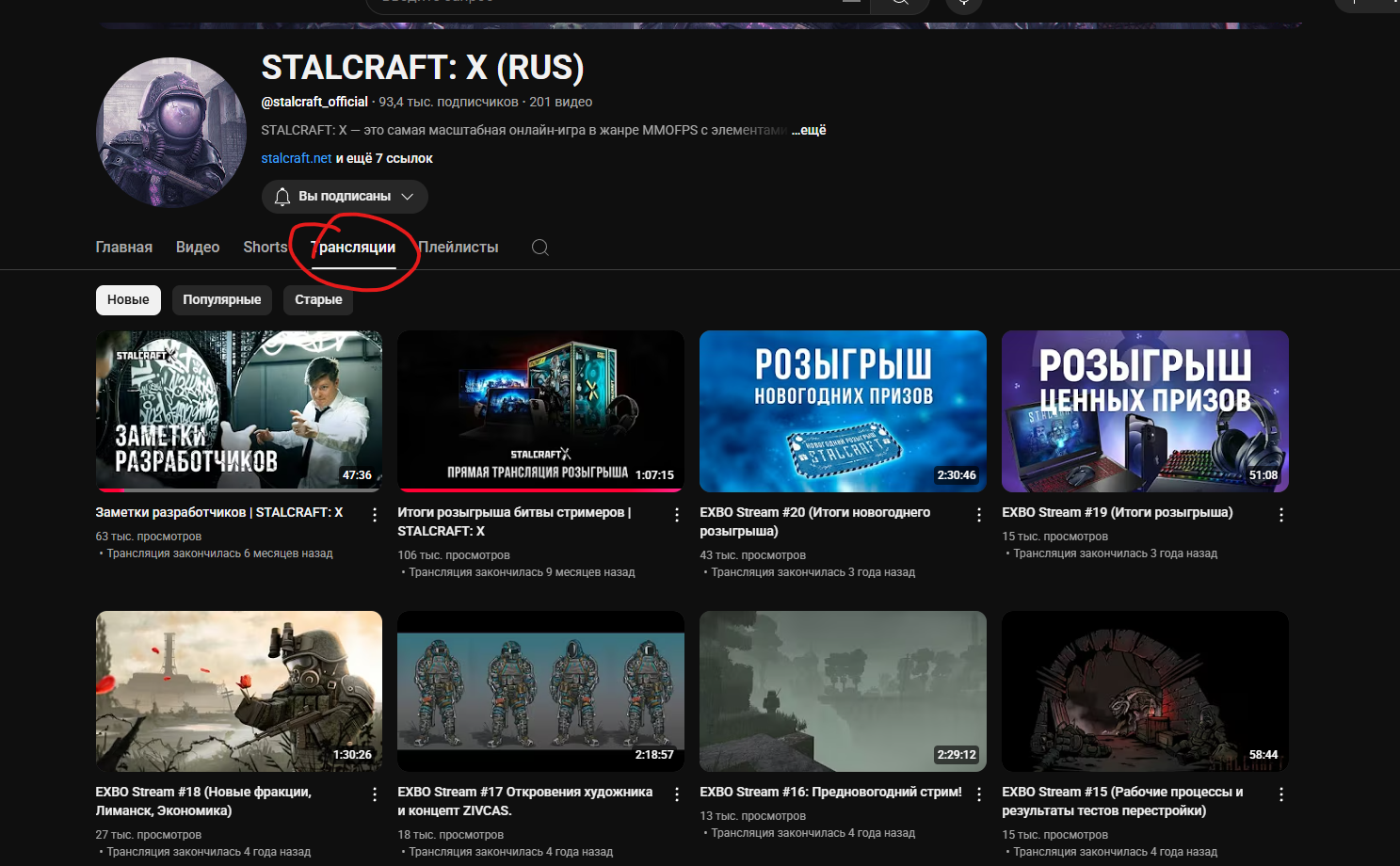
Task: Open more options for EXBO Stream #15
Action: pyautogui.click(x=1281, y=794)
